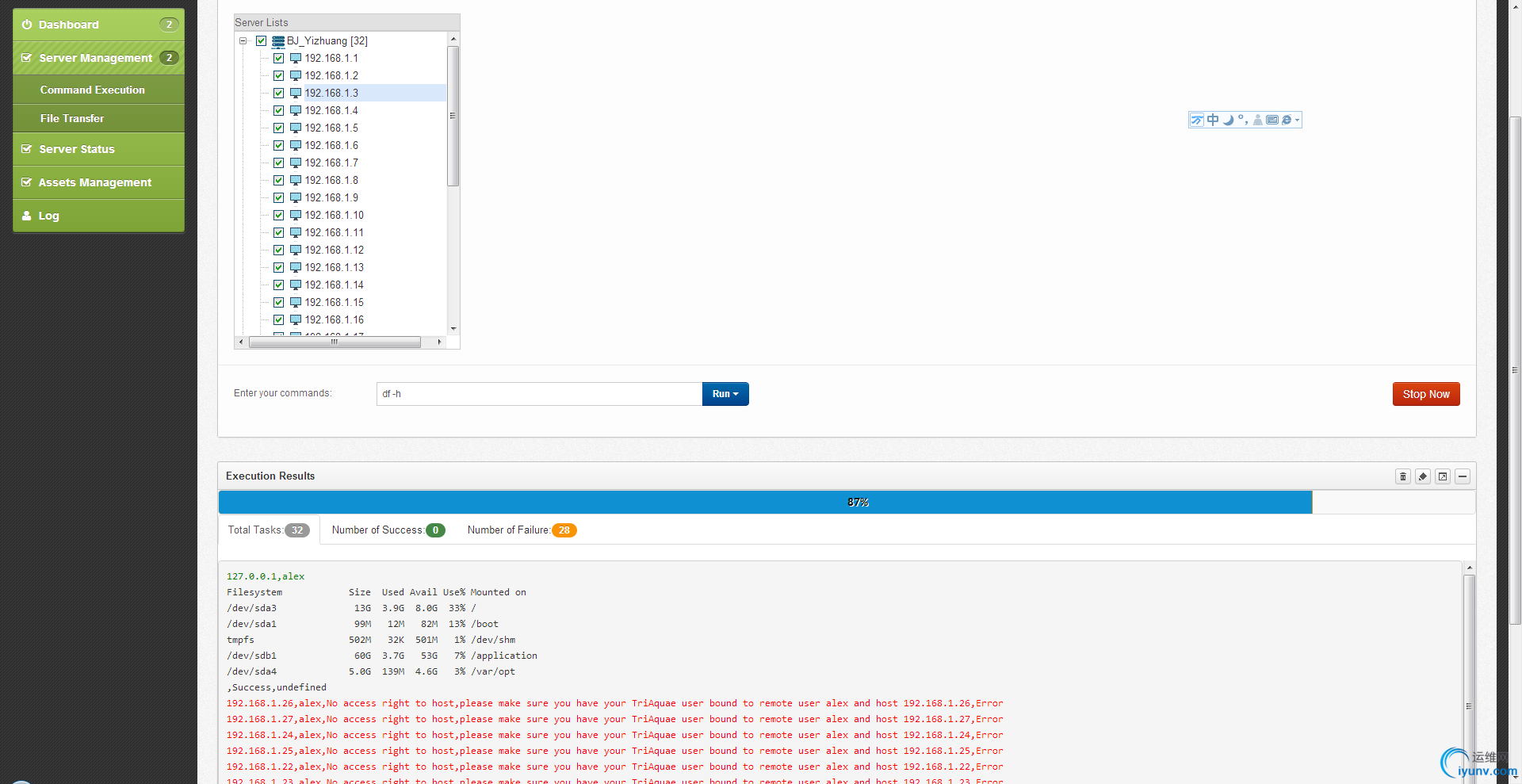The height and width of the screenshot is (784, 1522).
Task: Open Assets Management menu
Action: point(98,182)
